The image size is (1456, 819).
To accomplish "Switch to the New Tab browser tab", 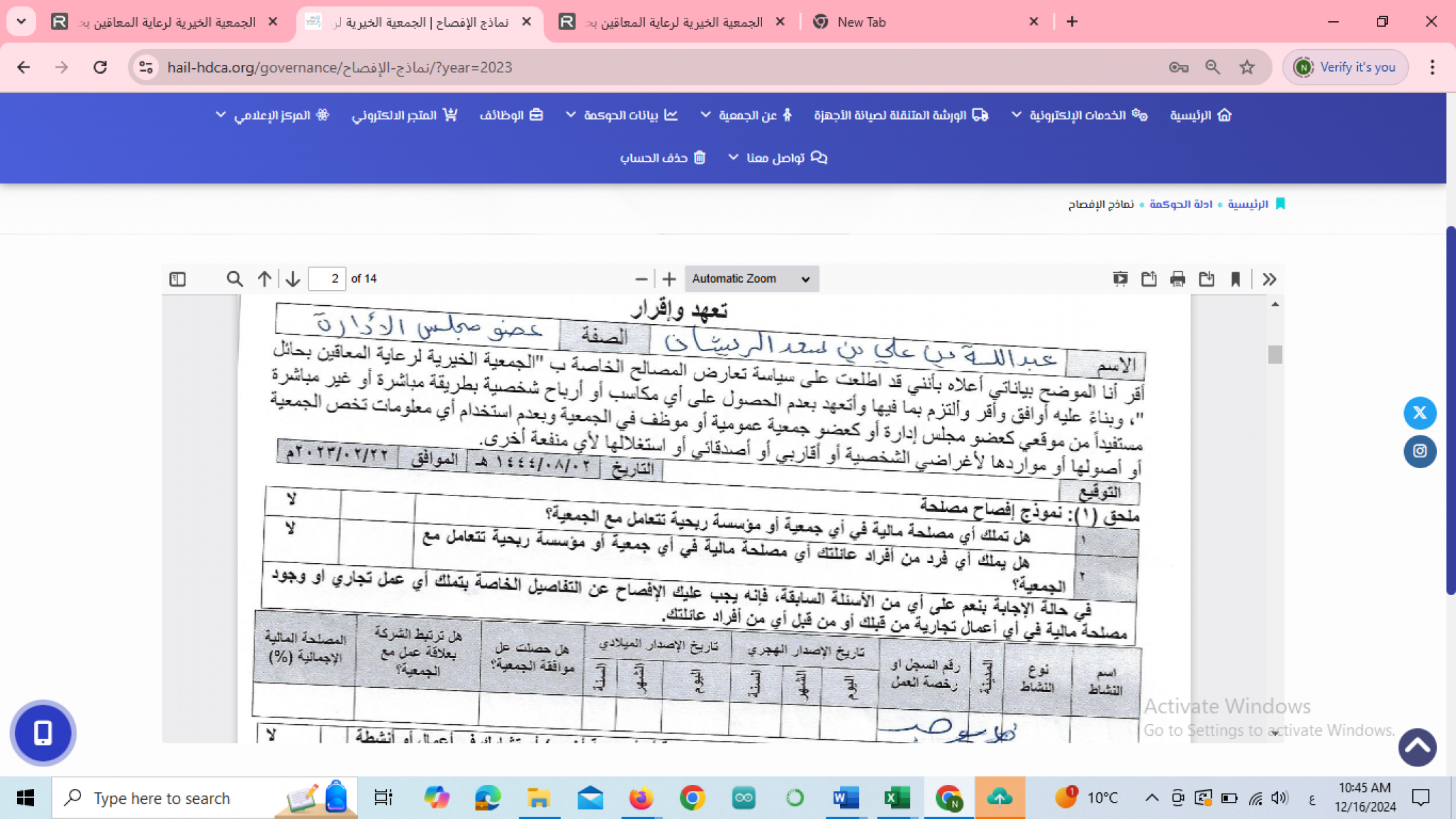I will tap(861, 22).
